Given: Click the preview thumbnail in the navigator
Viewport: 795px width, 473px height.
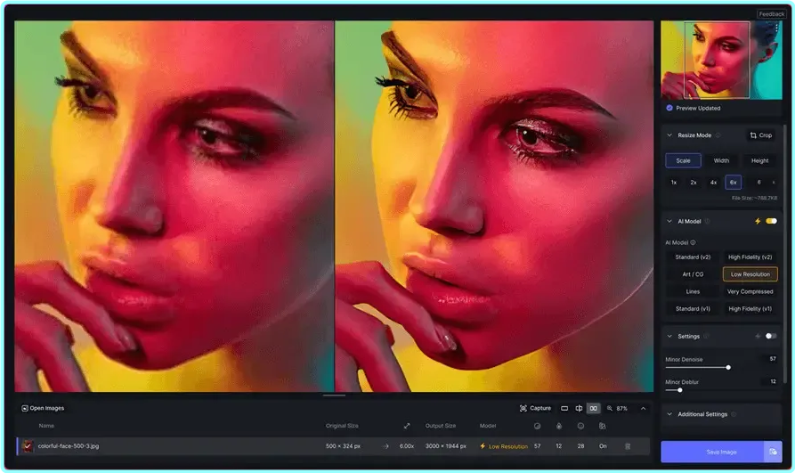Looking at the screenshot, I should point(721,60).
